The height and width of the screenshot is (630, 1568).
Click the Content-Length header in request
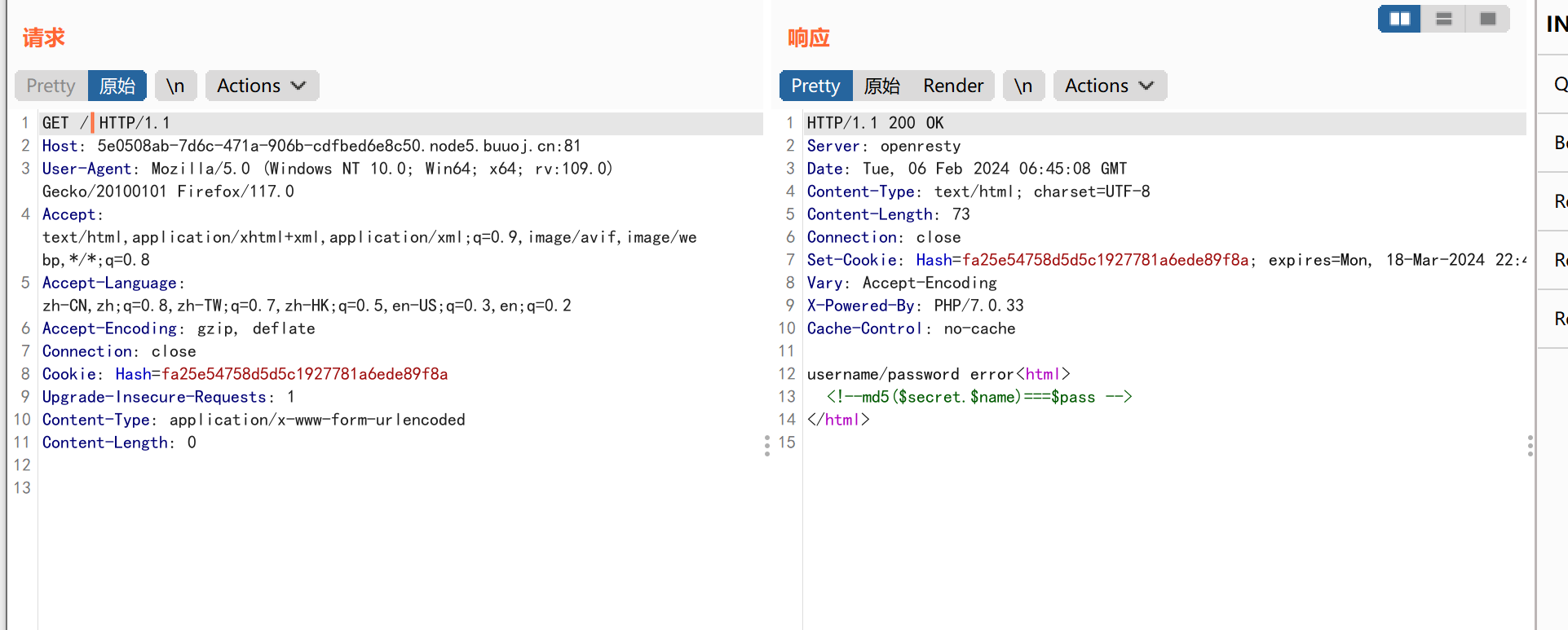[119, 443]
